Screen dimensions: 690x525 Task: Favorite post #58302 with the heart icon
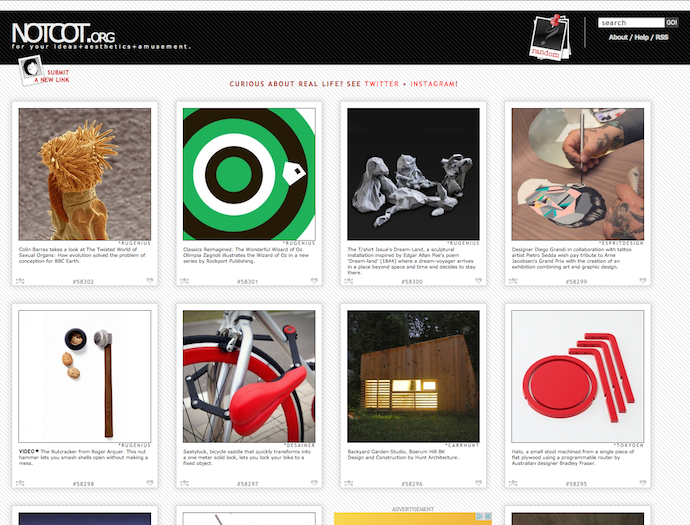(150, 280)
